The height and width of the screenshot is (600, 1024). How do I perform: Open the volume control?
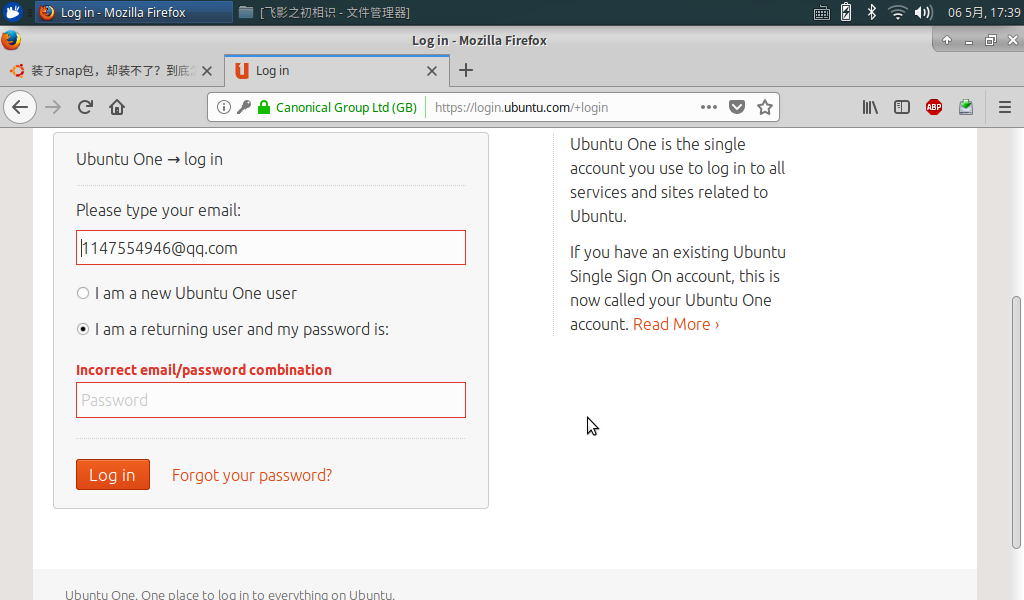click(x=923, y=12)
